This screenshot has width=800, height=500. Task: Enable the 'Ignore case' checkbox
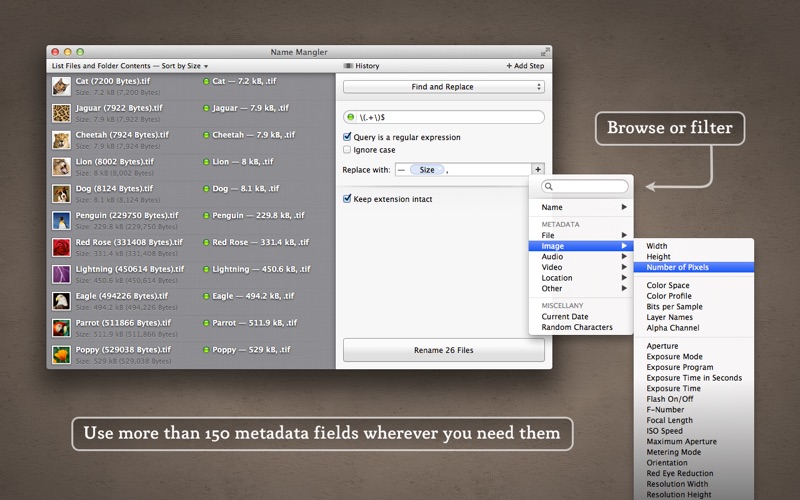click(x=347, y=150)
